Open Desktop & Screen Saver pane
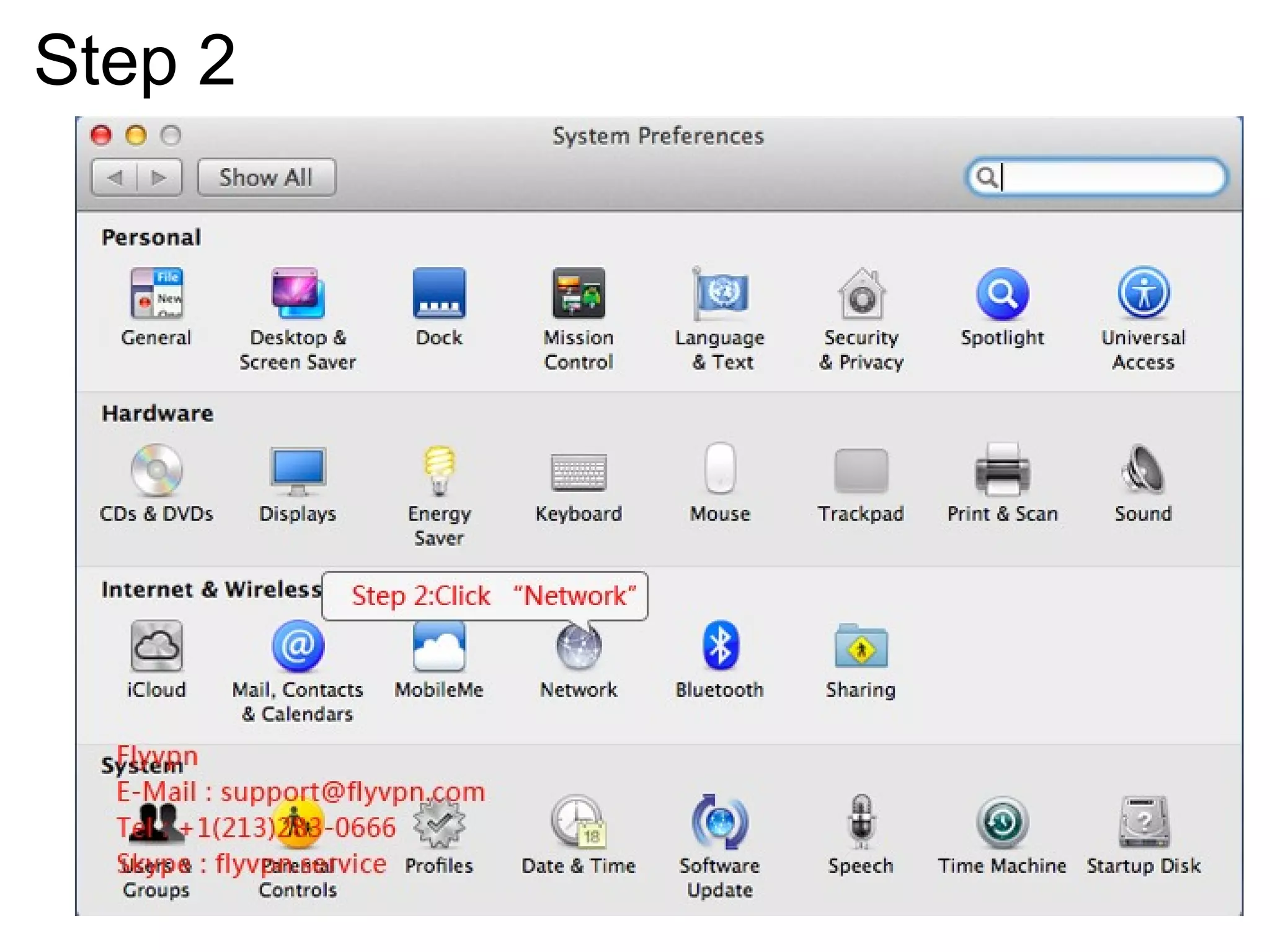 point(298,294)
